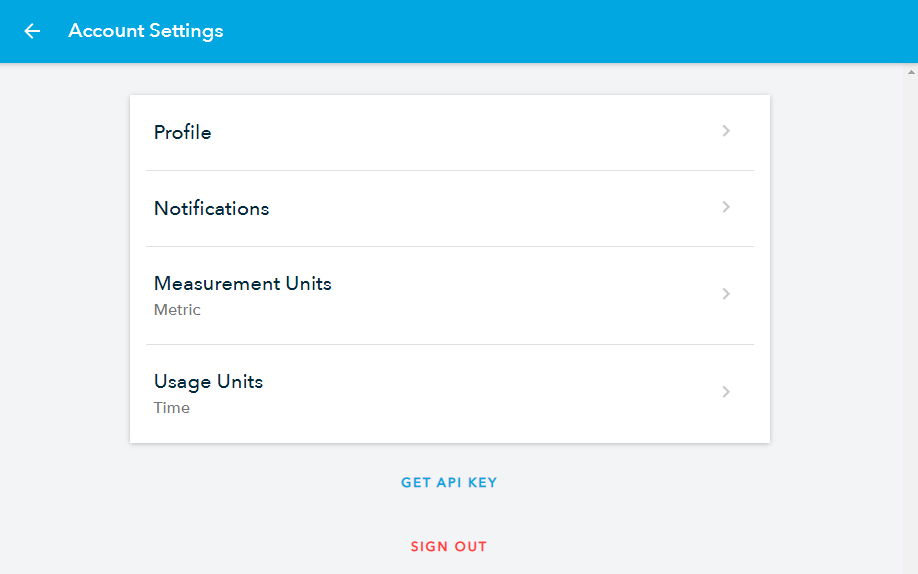This screenshot has height=574, width=918.
Task: Click the Time value under Usage Units
Action: (172, 408)
